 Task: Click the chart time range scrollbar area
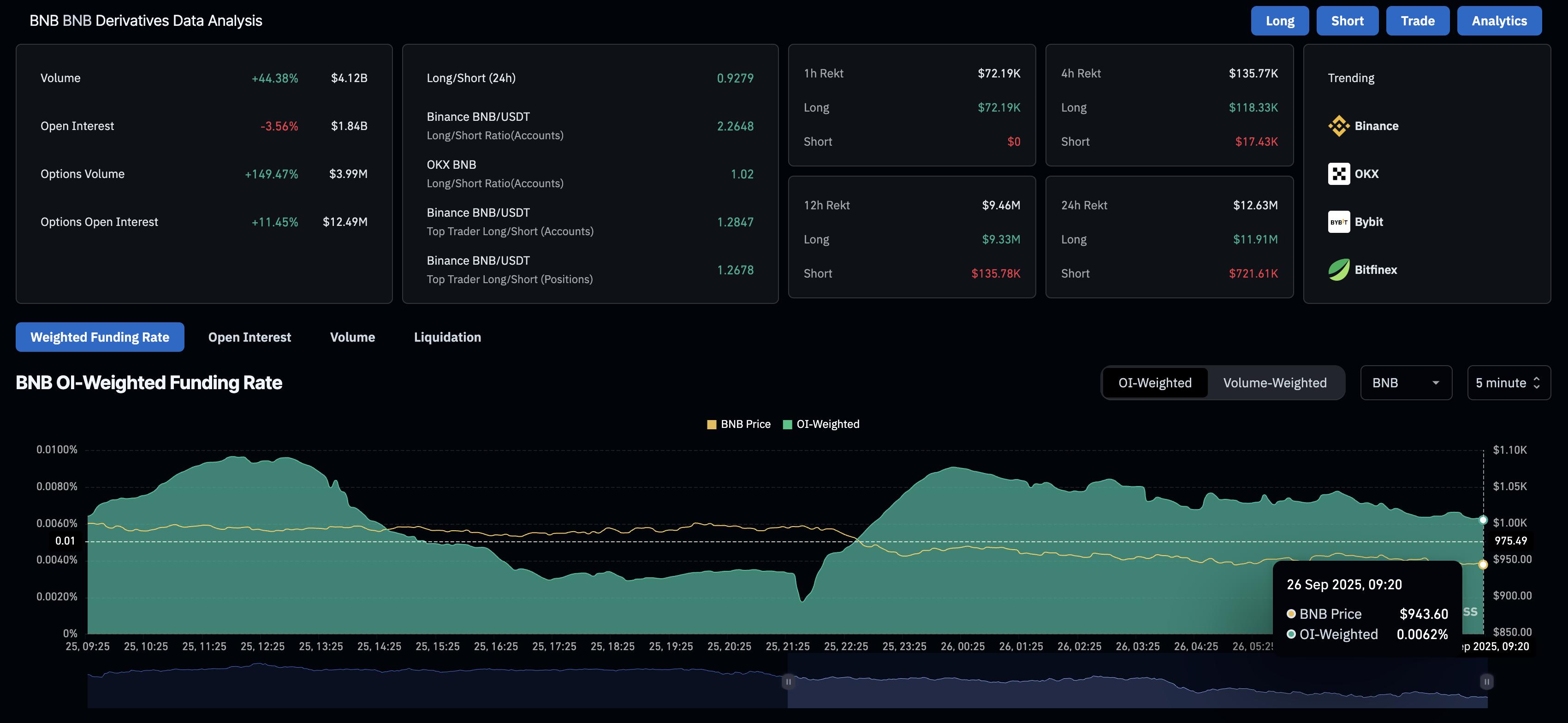pos(1132,691)
